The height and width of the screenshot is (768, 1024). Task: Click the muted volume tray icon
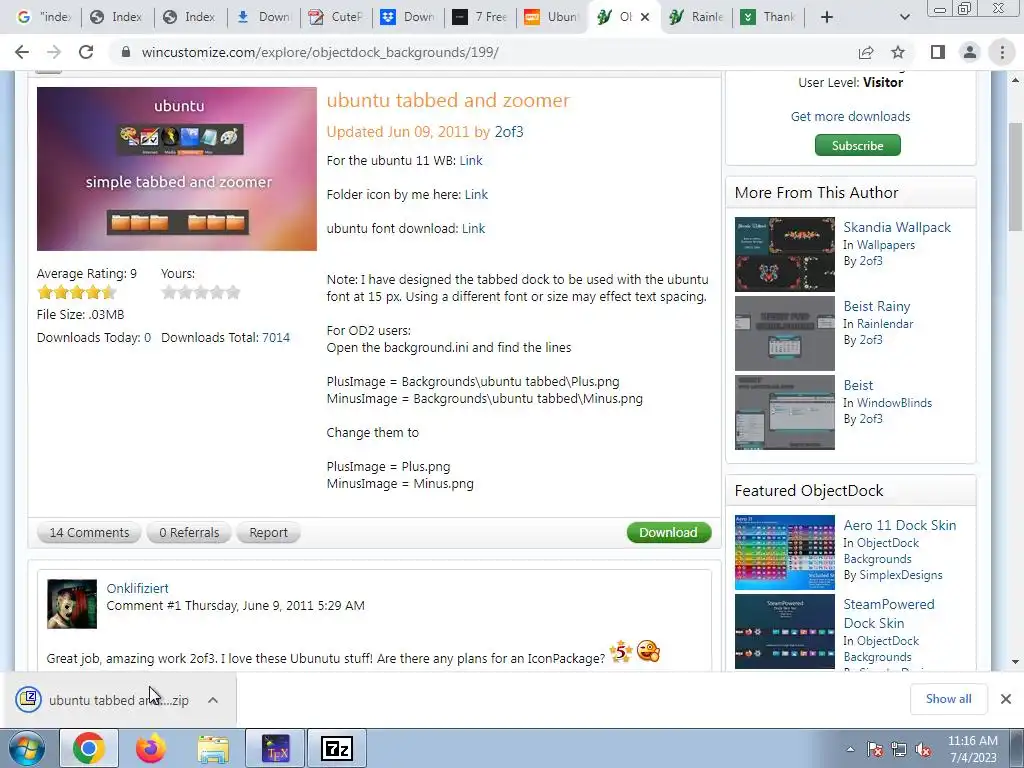tap(923, 749)
